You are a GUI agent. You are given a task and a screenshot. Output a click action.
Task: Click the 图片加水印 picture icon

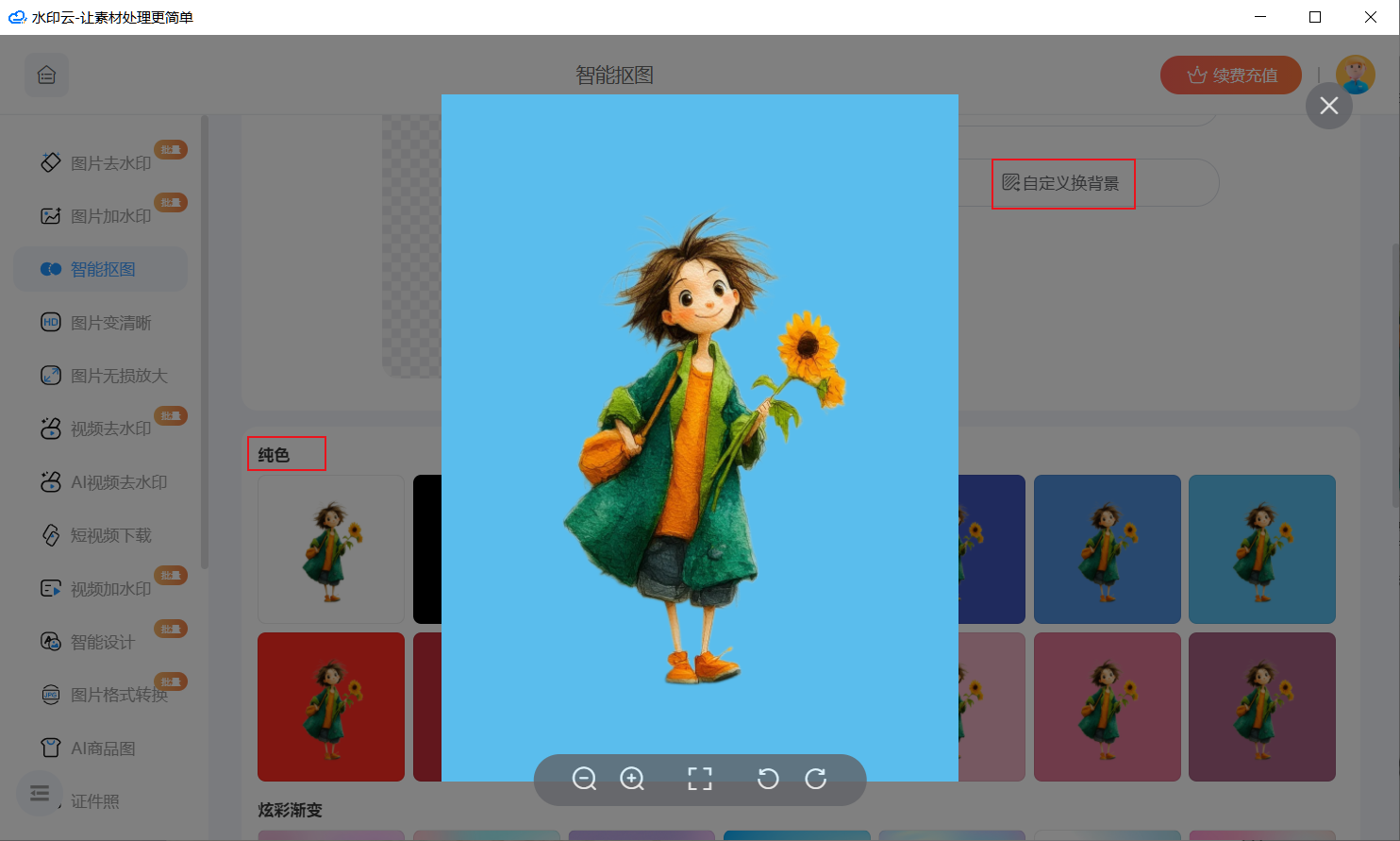tap(51, 216)
